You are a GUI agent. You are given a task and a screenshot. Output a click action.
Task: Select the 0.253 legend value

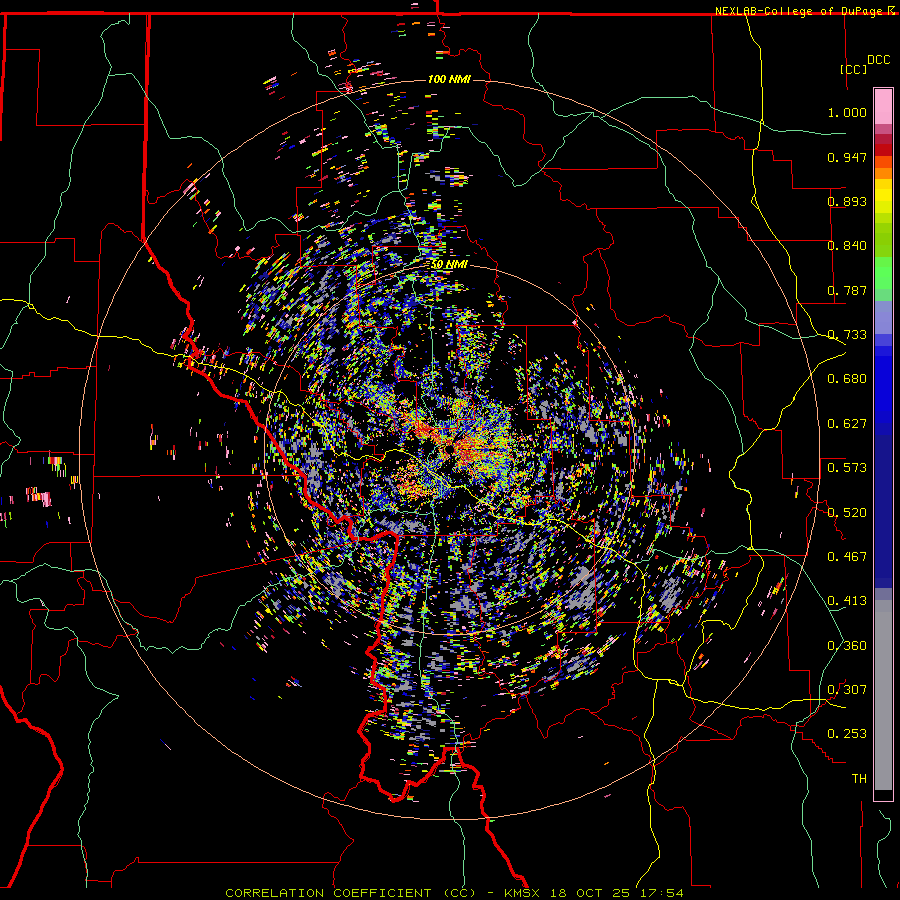847,734
